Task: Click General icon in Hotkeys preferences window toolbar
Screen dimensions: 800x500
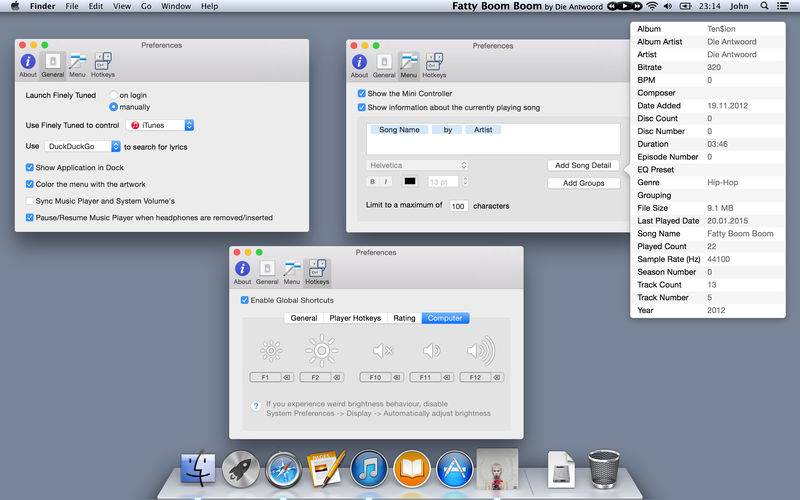Action: coord(267,272)
